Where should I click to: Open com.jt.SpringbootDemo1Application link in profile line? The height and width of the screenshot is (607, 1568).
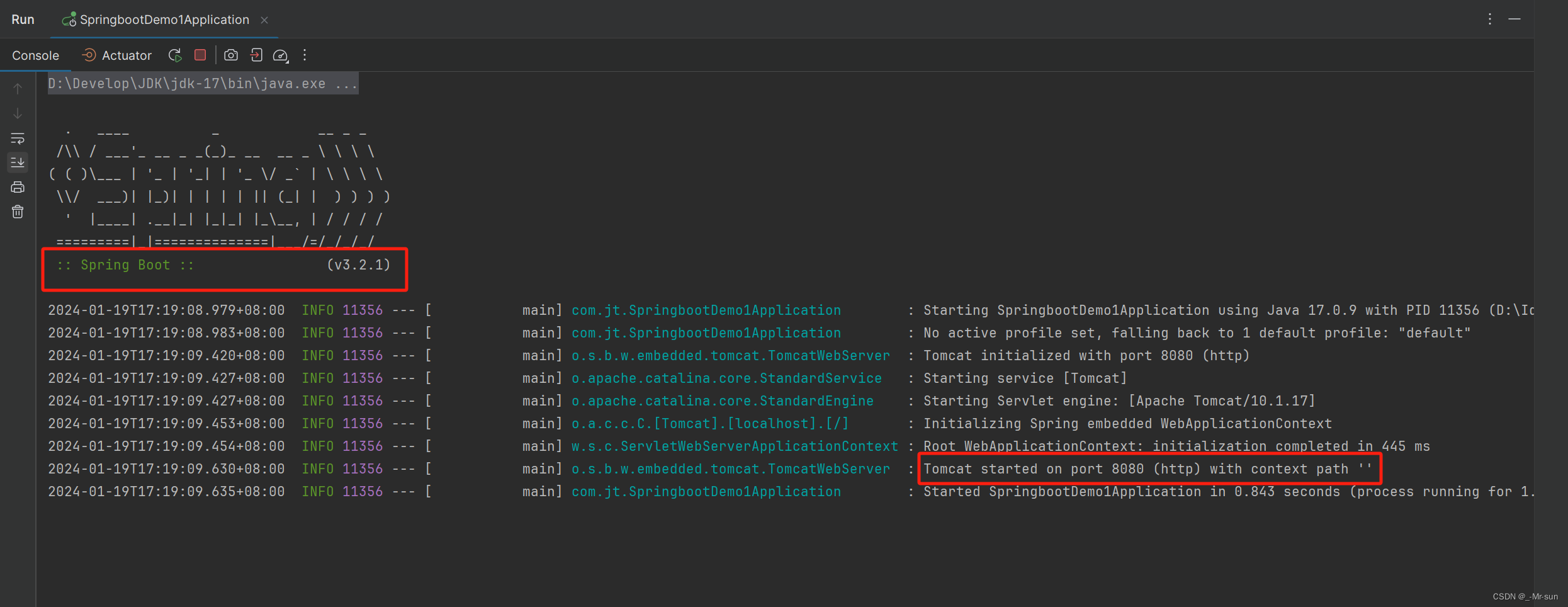point(706,333)
